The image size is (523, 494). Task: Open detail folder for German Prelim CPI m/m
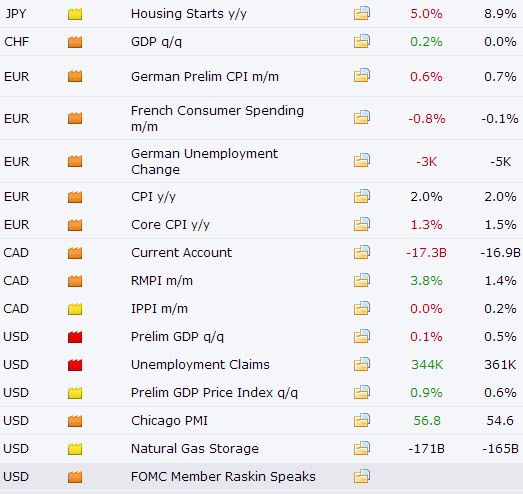(x=362, y=76)
